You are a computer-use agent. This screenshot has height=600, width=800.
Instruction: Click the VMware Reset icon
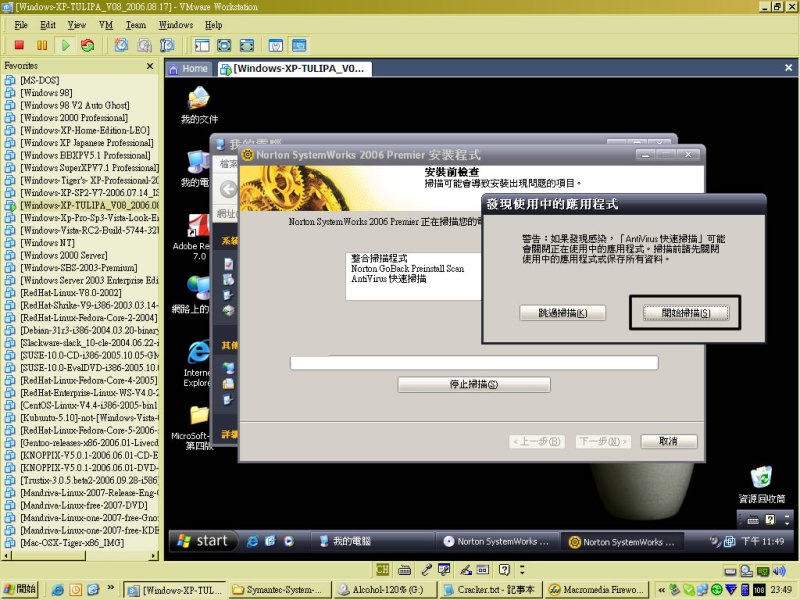[x=88, y=45]
